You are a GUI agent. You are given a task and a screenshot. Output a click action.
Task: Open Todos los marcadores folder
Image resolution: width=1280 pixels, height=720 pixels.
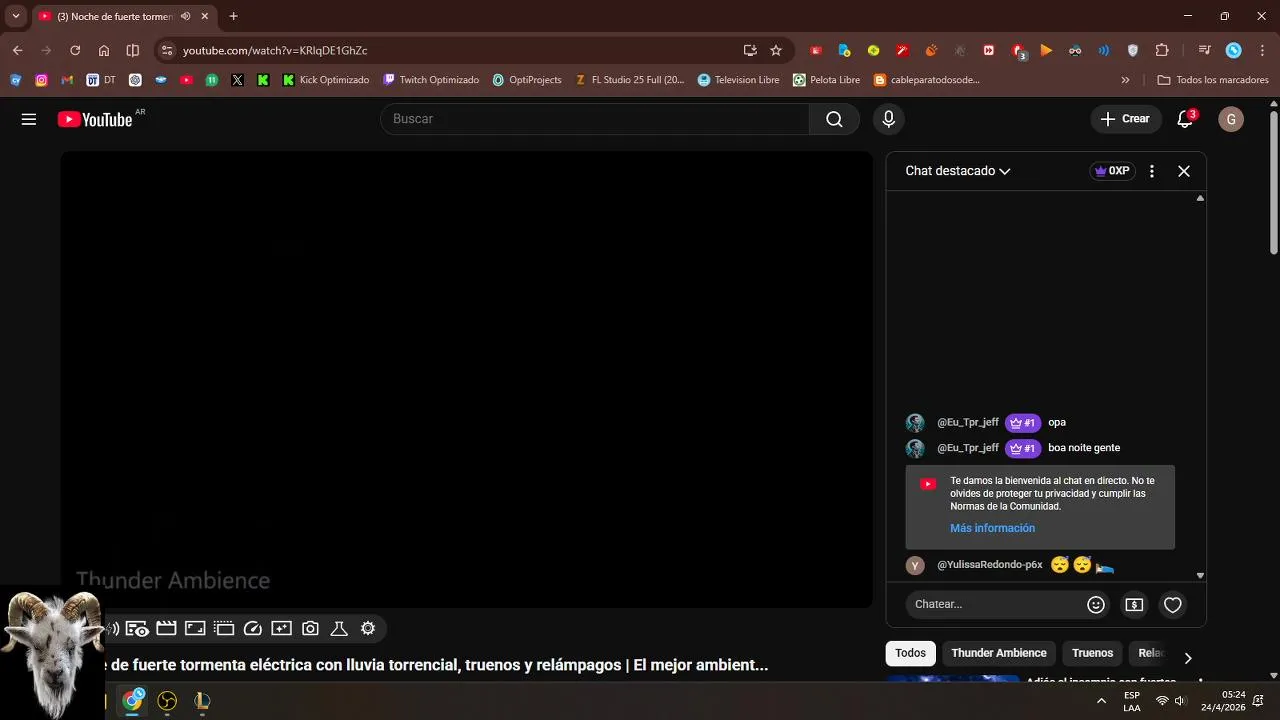[1213, 80]
